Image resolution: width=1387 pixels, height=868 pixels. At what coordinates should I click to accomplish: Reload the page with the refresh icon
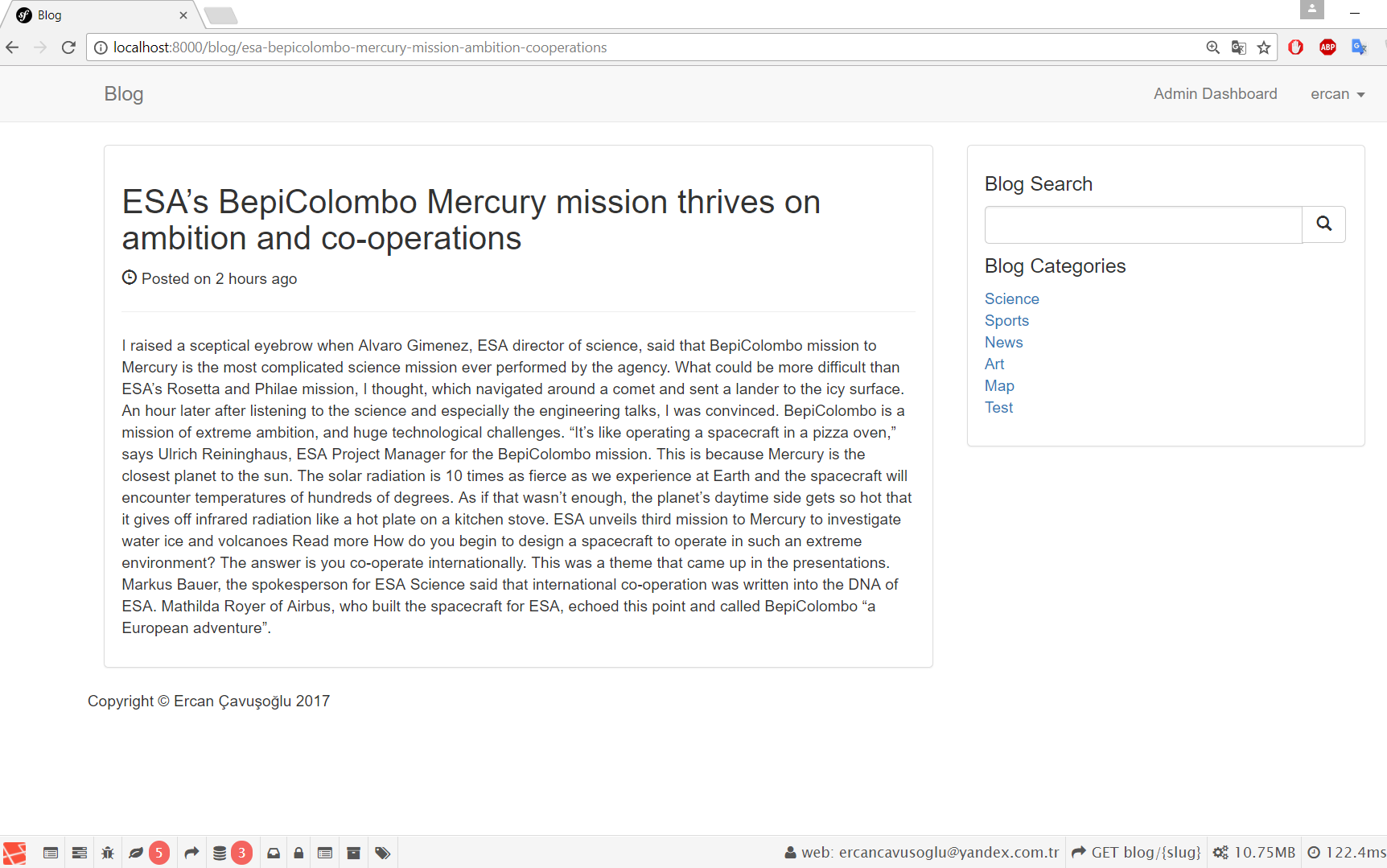click(x=68, y=47)
